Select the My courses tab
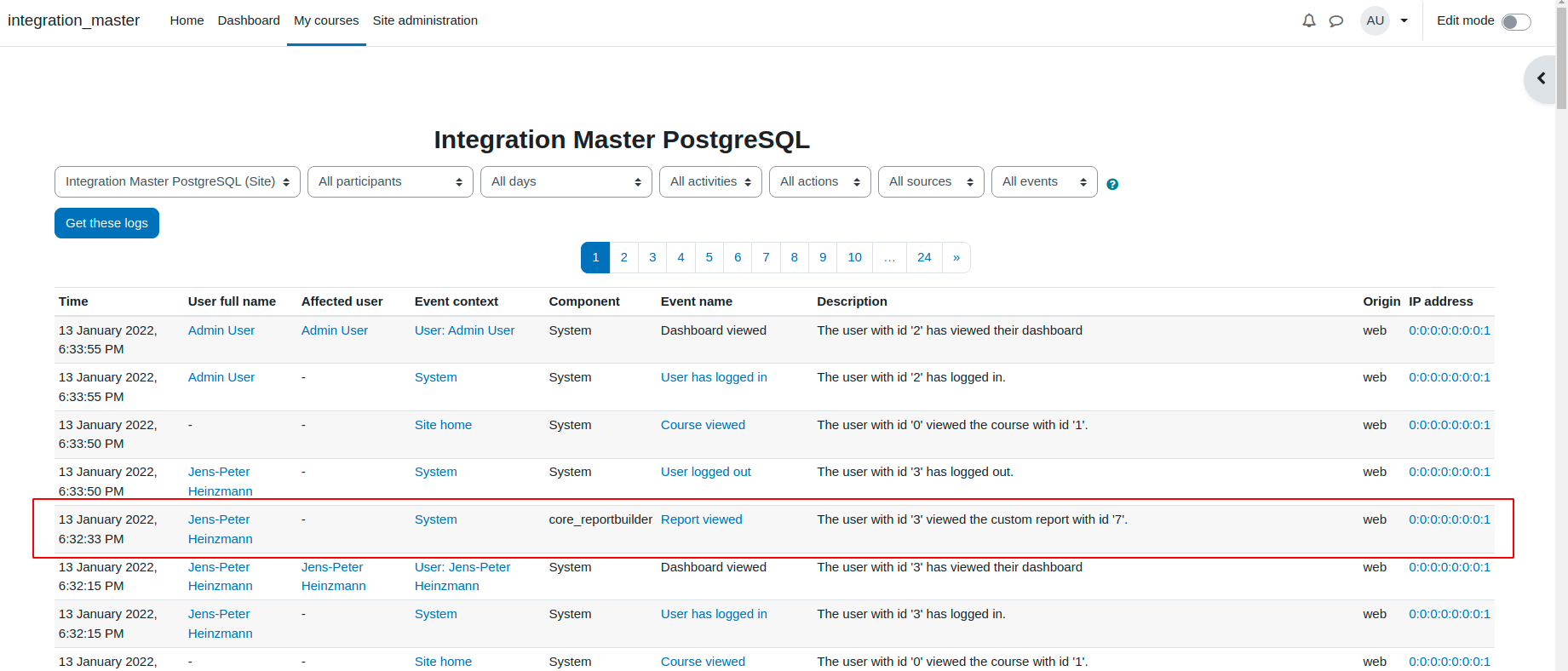 pyautogui.click(x=326, y=20)
